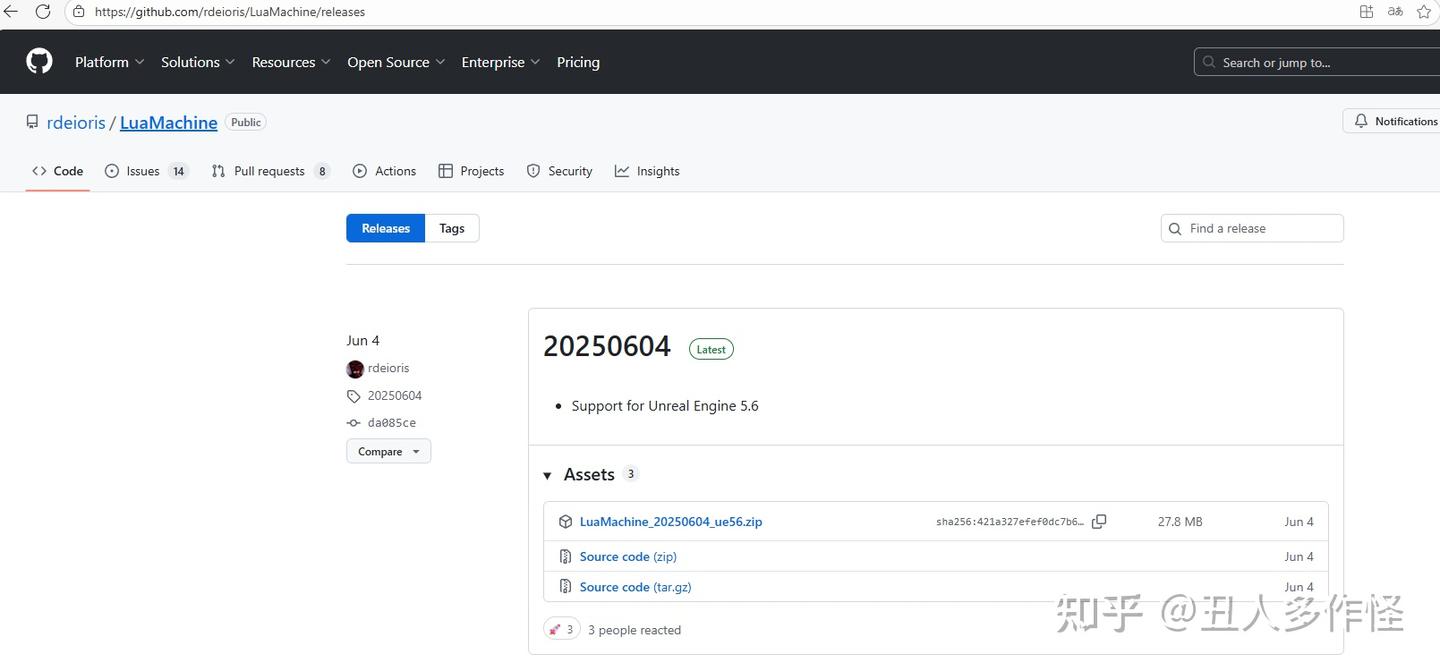Open the Actions tab
1440x671 pixels.
pos(385,171)
